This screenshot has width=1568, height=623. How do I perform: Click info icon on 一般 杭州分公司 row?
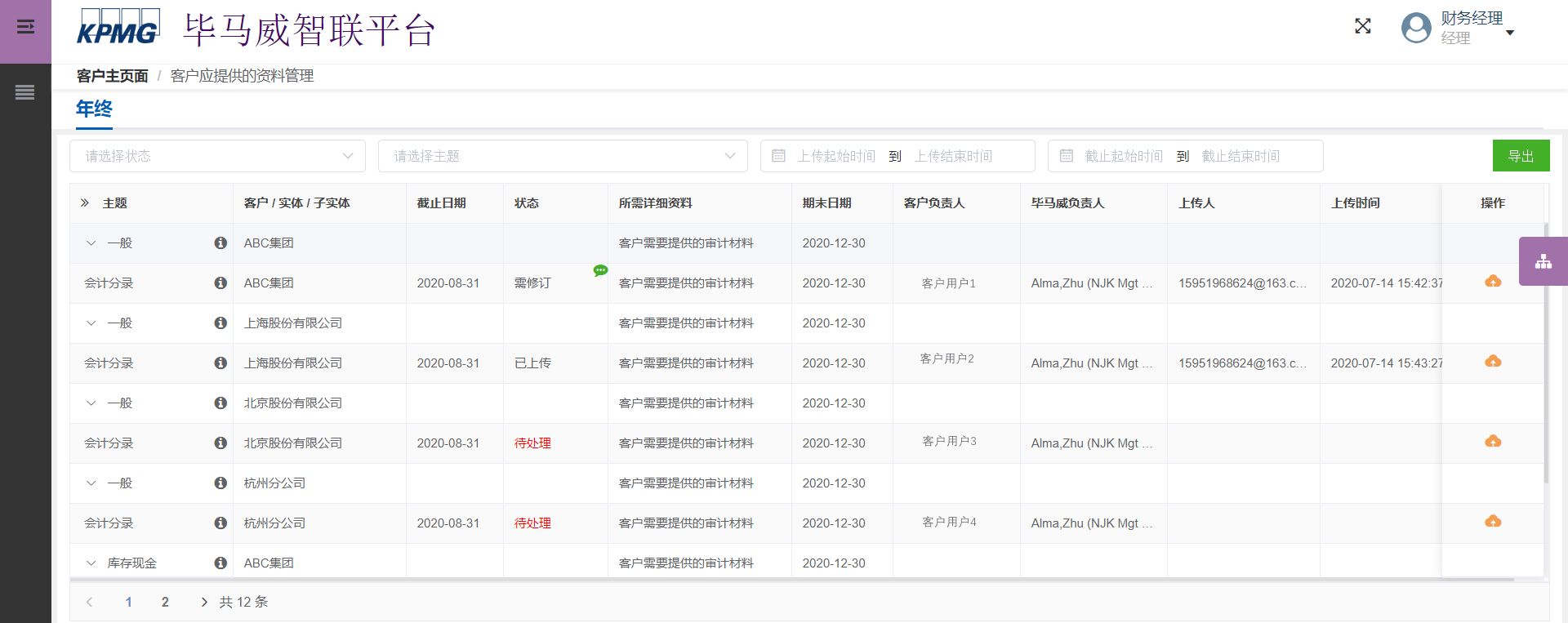tap(220, 483)
